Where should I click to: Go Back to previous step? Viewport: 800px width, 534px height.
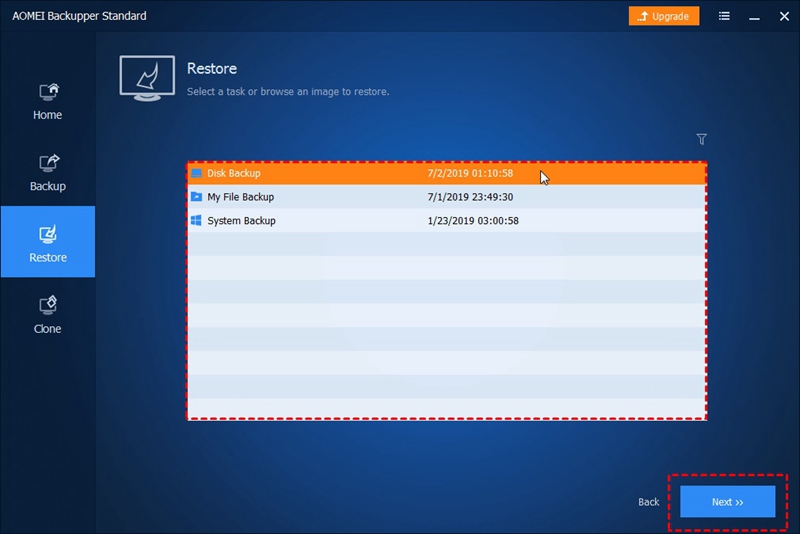click(648, 502)
